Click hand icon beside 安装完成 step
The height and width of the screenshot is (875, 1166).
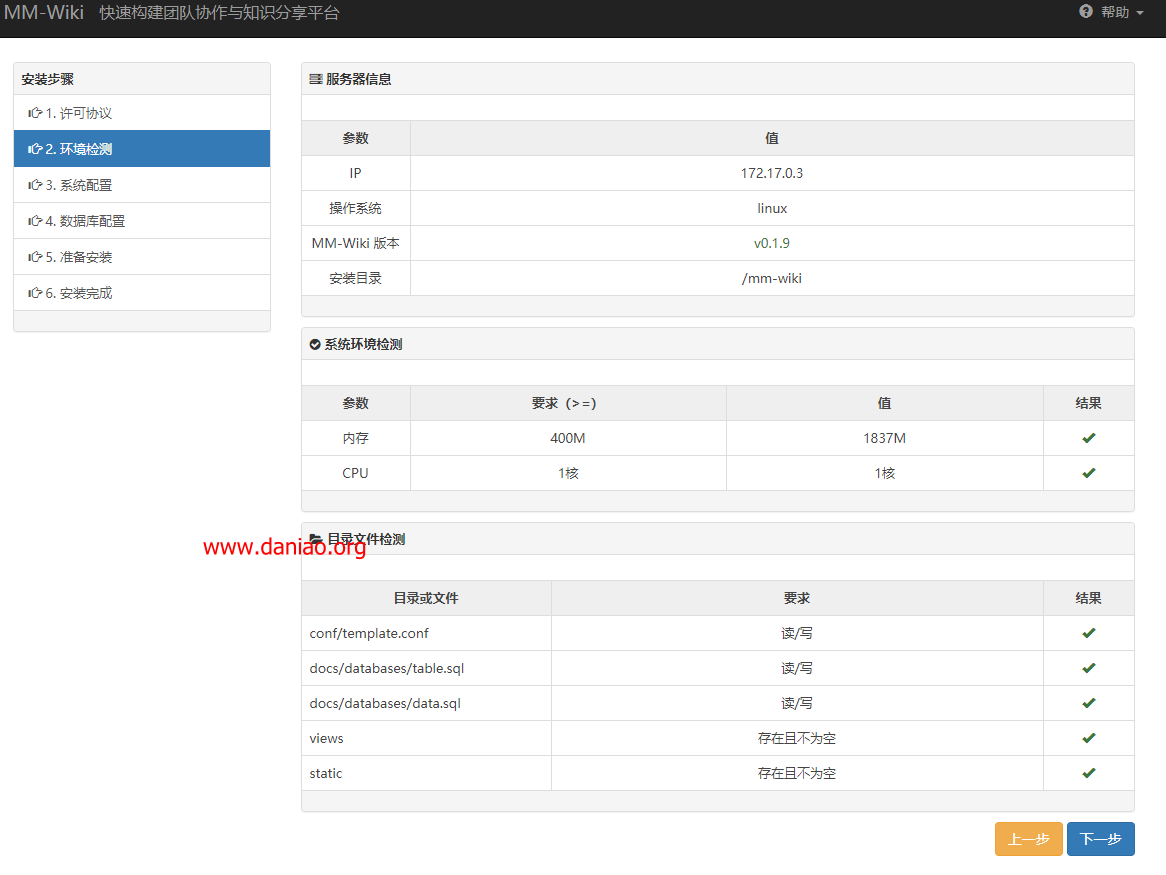35,293
